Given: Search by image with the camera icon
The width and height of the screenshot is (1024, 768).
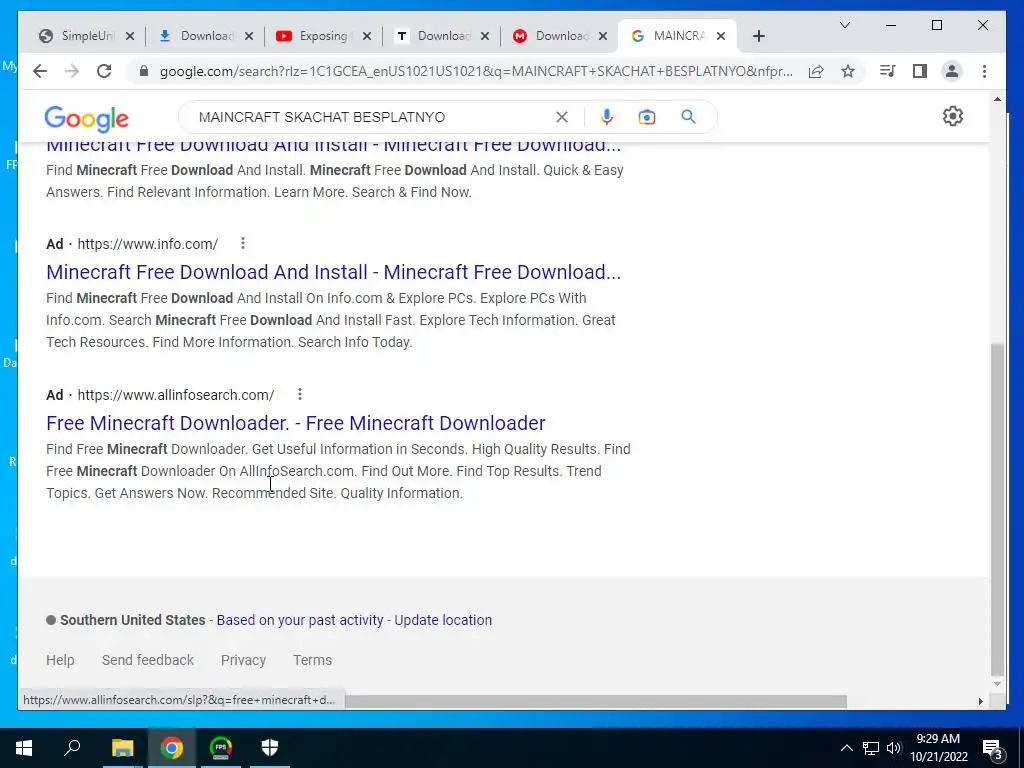Looking at the screenshot, I should tap(647, 117).
